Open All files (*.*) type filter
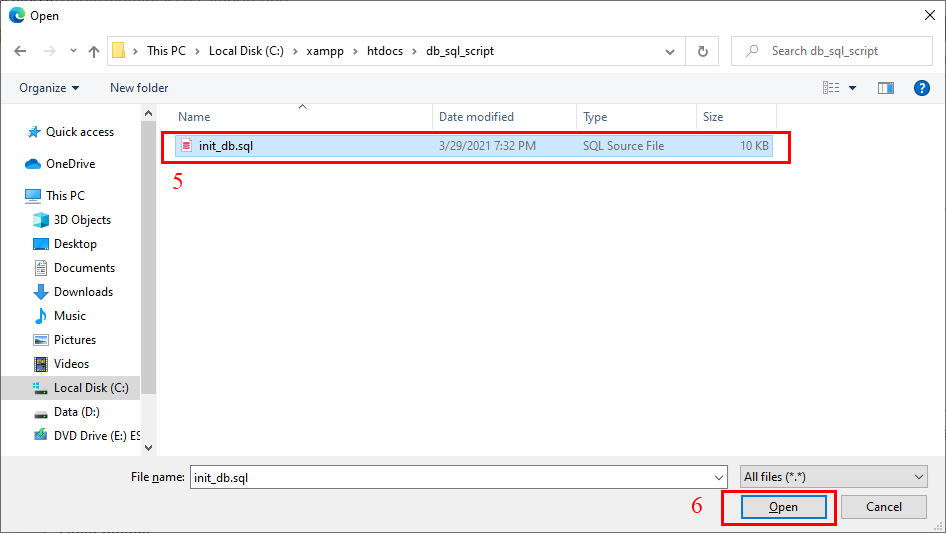Screen dimensions: 946x534 (x=834, y=477)
